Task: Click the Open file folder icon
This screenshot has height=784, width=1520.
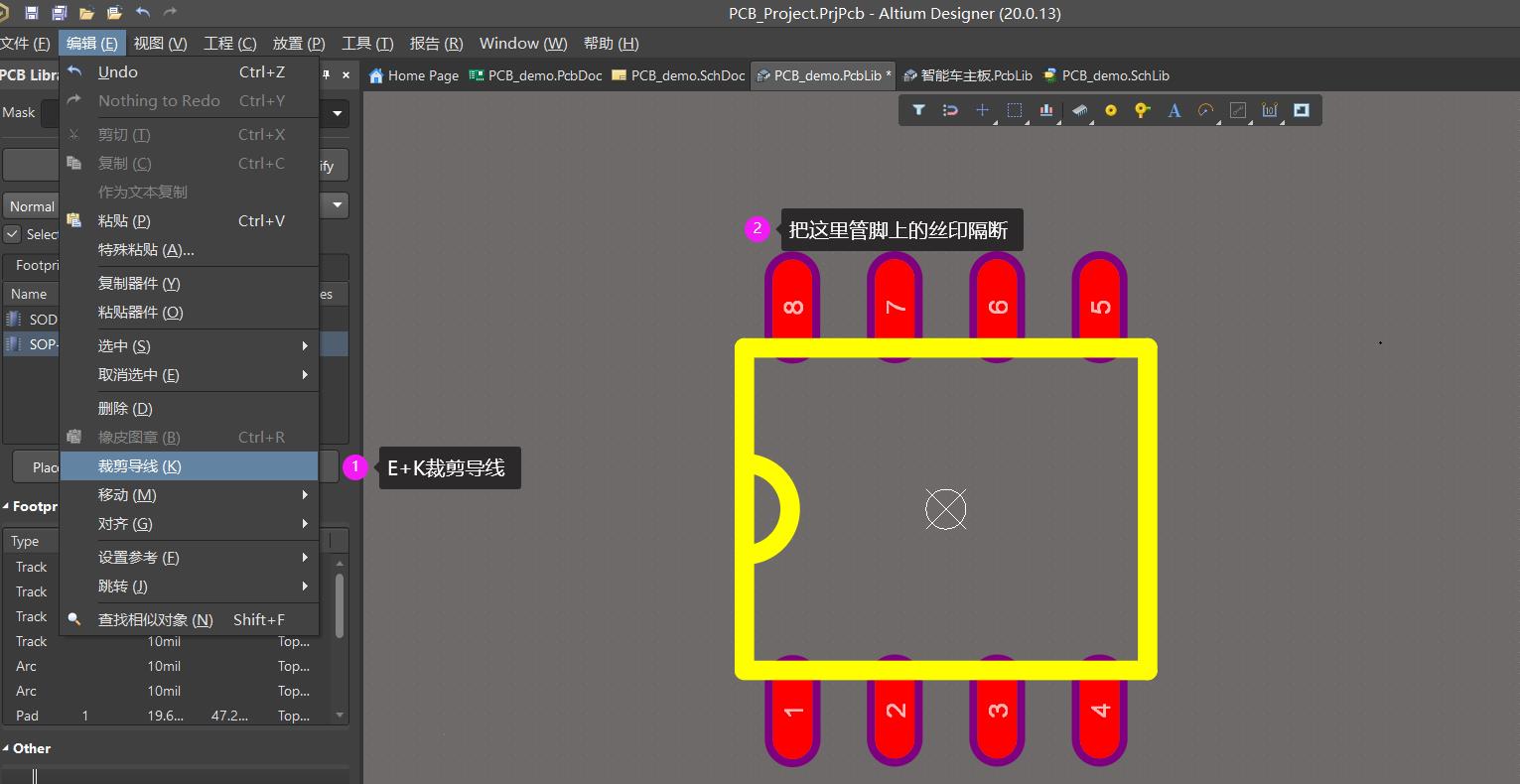Action: 87,13
